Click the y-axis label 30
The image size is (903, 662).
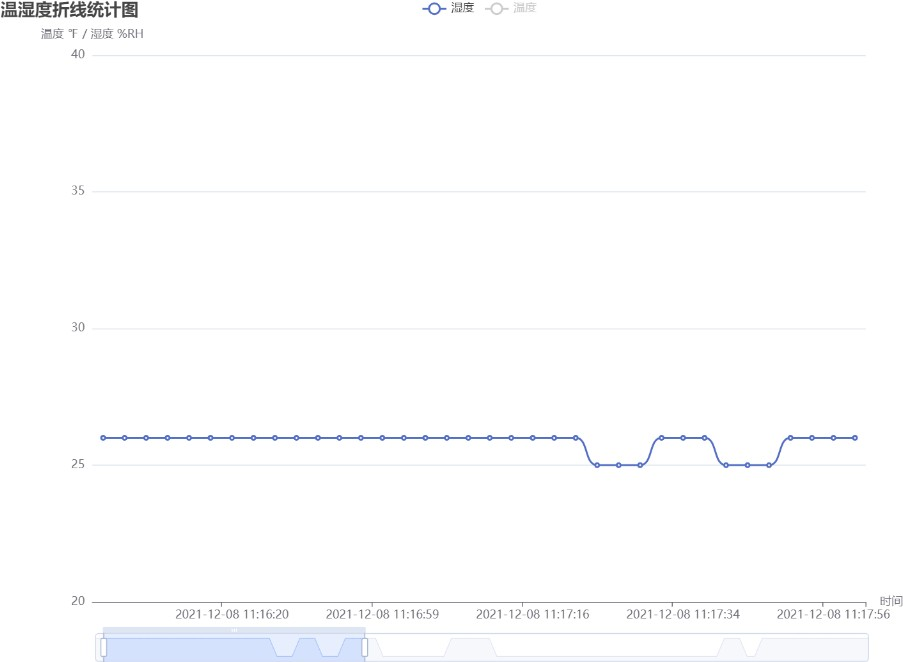[78, 328]
